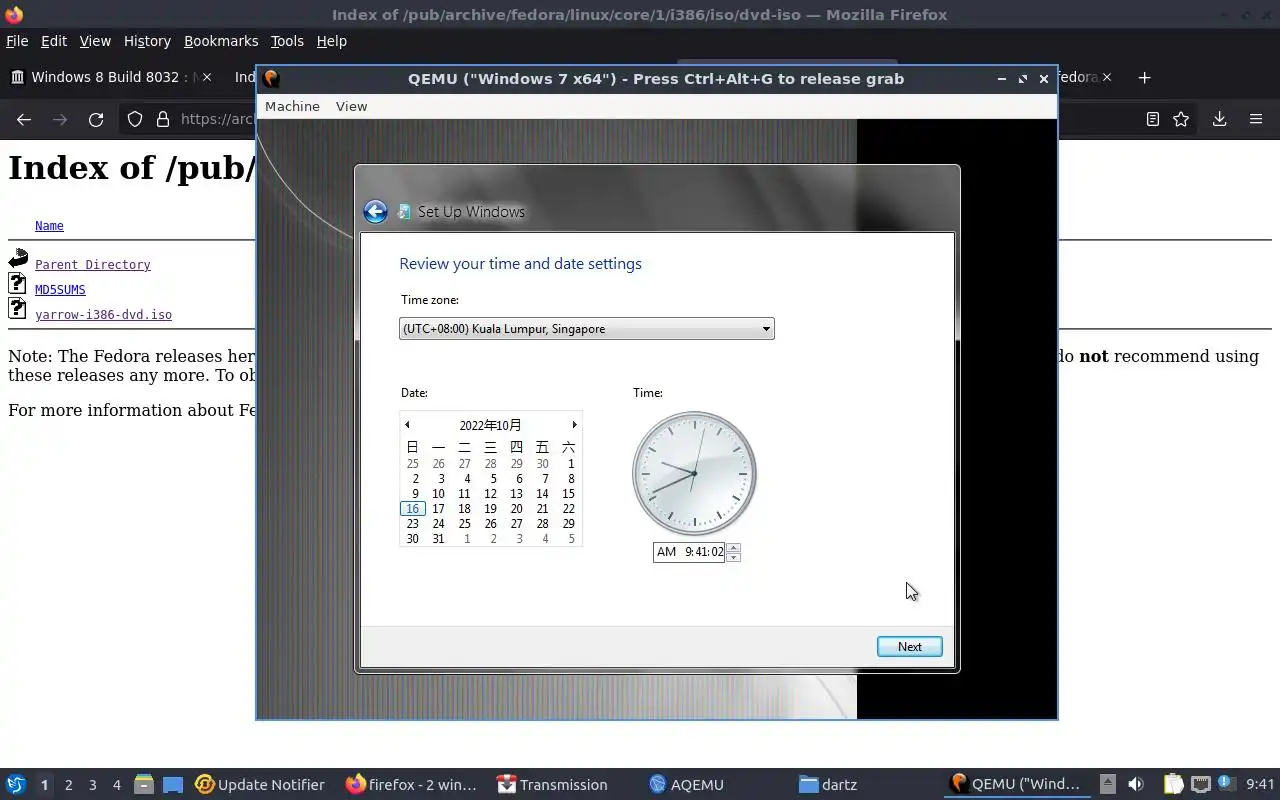Click the Parent Directory back-arrow icon
1280x800 pixels.
[x=18, y=259]
